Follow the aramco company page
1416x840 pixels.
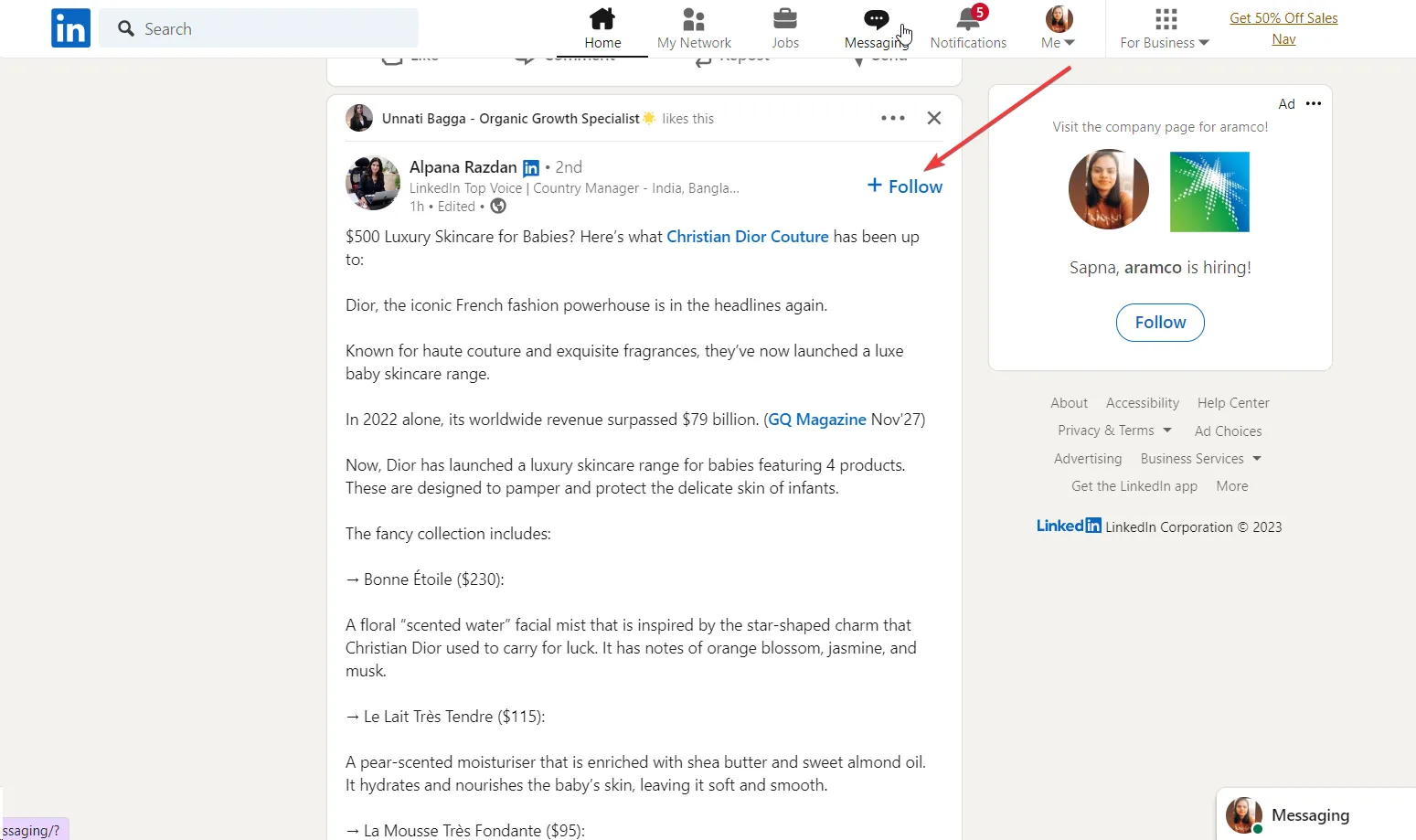tap(1160, 323)
